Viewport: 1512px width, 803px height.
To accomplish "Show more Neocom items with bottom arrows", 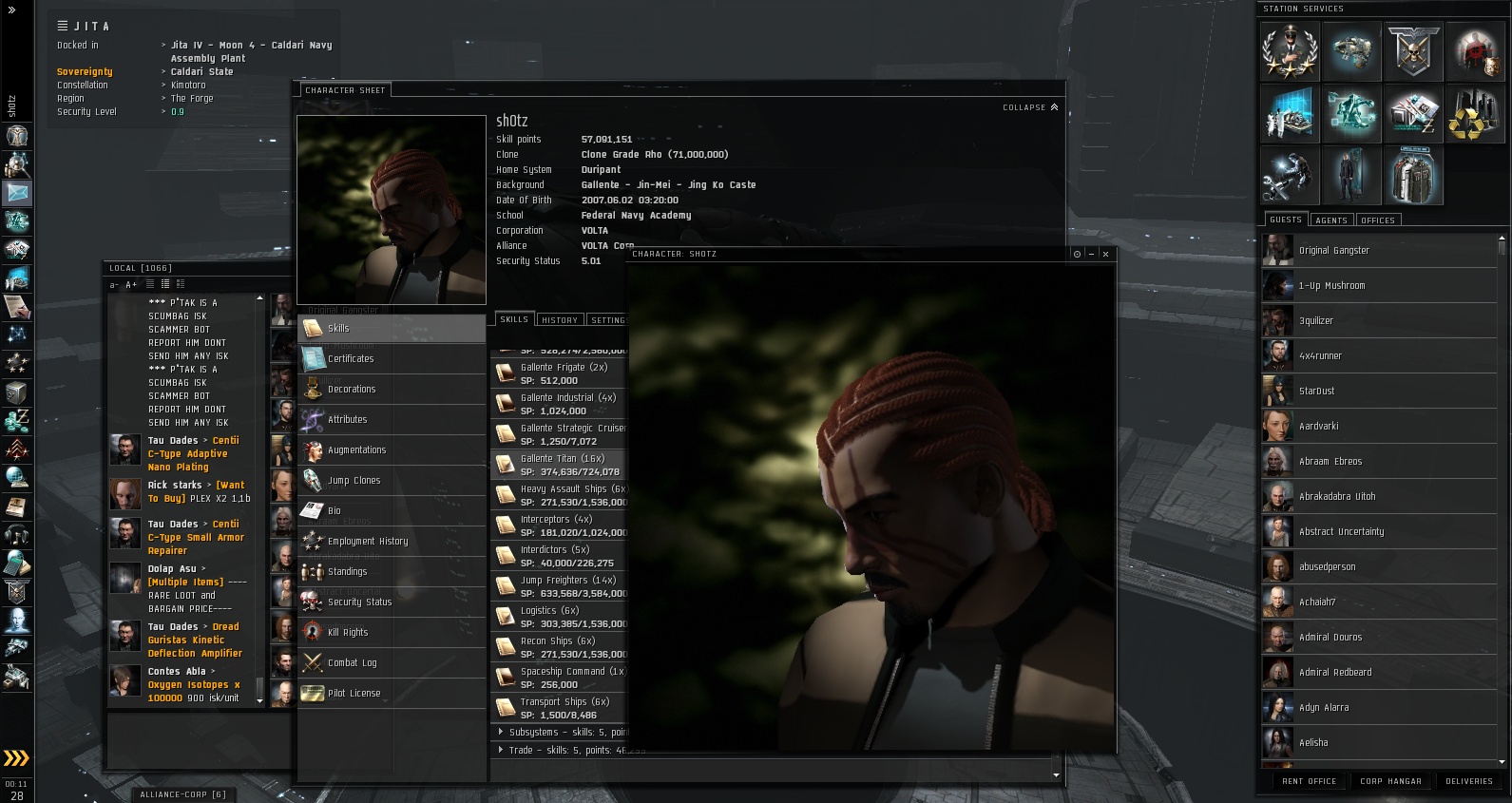I will (x=16, y=758).
